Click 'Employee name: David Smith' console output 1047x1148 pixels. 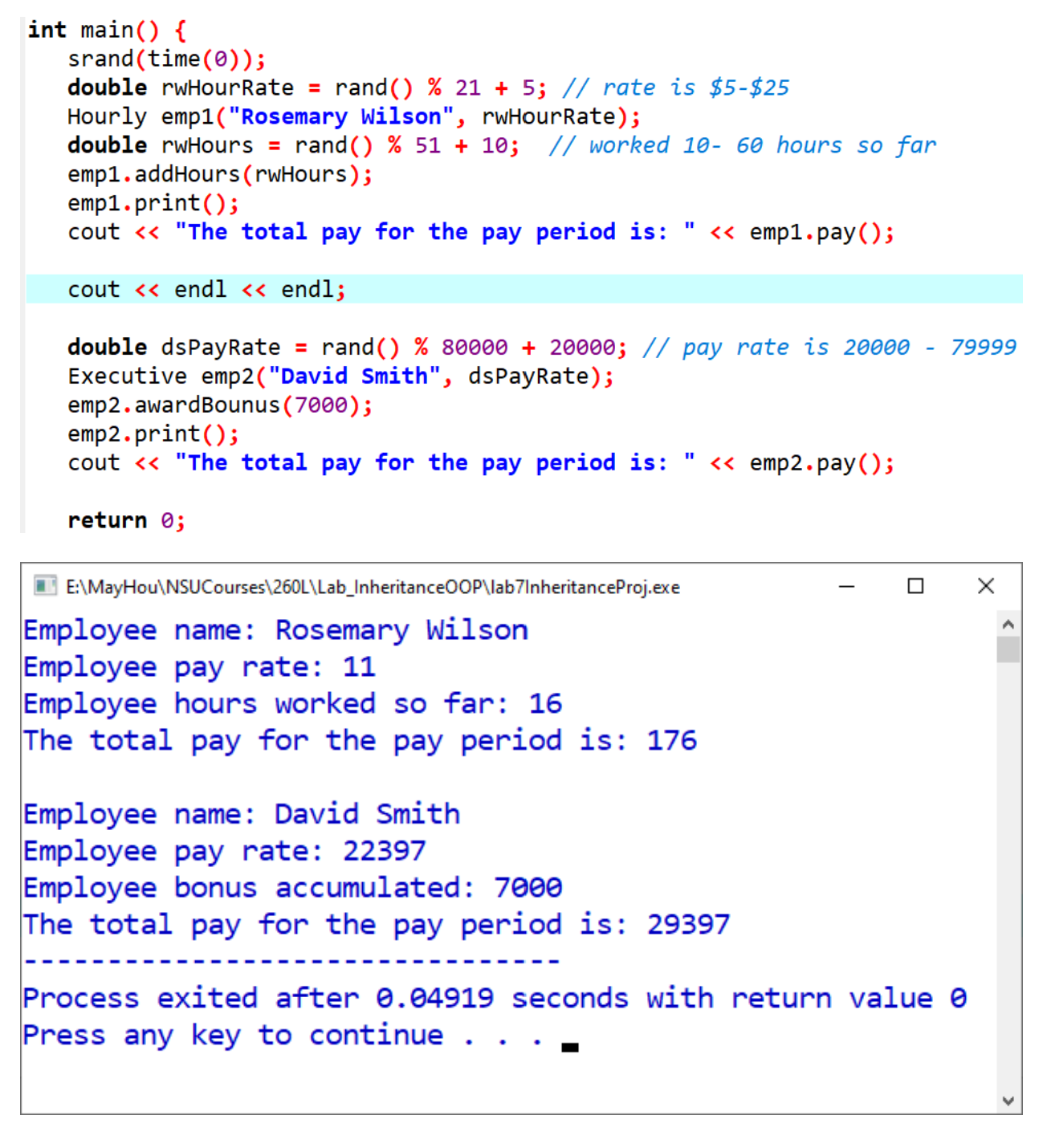[x=242, y=815]
